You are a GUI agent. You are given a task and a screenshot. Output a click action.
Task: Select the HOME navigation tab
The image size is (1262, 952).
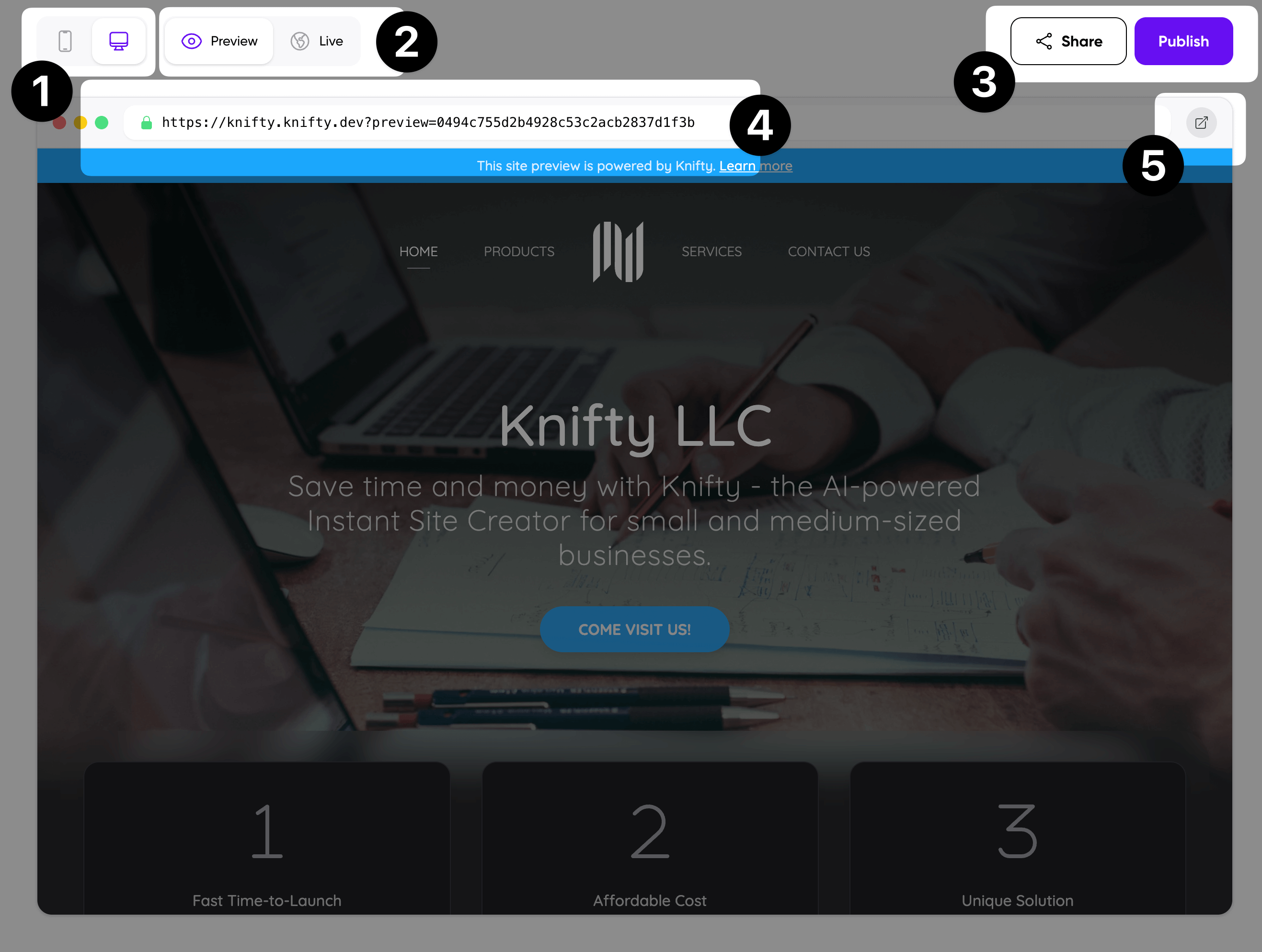click(x=418, y=251)
